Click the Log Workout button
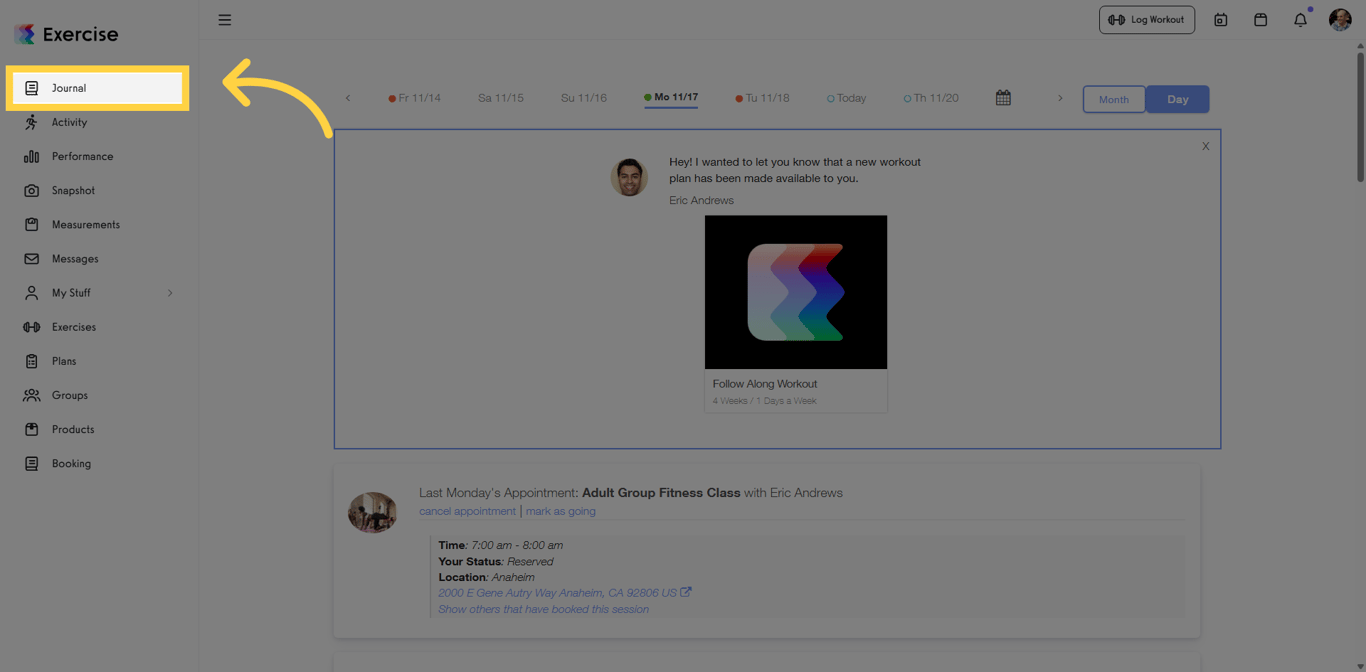1366x672 pixels. tap(1147, 20)
